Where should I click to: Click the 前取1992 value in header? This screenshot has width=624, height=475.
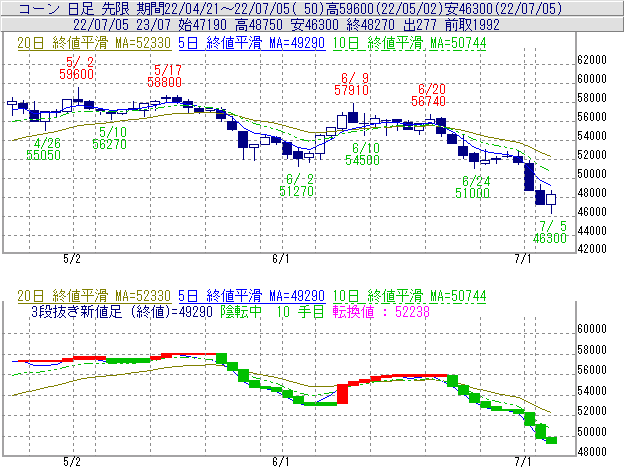[472, 25]
